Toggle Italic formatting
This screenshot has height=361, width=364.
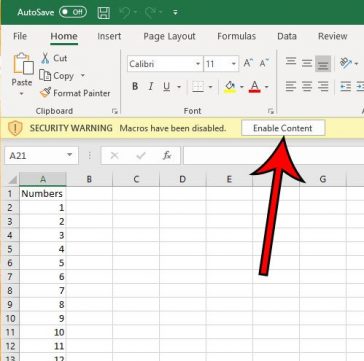(151, 87)
